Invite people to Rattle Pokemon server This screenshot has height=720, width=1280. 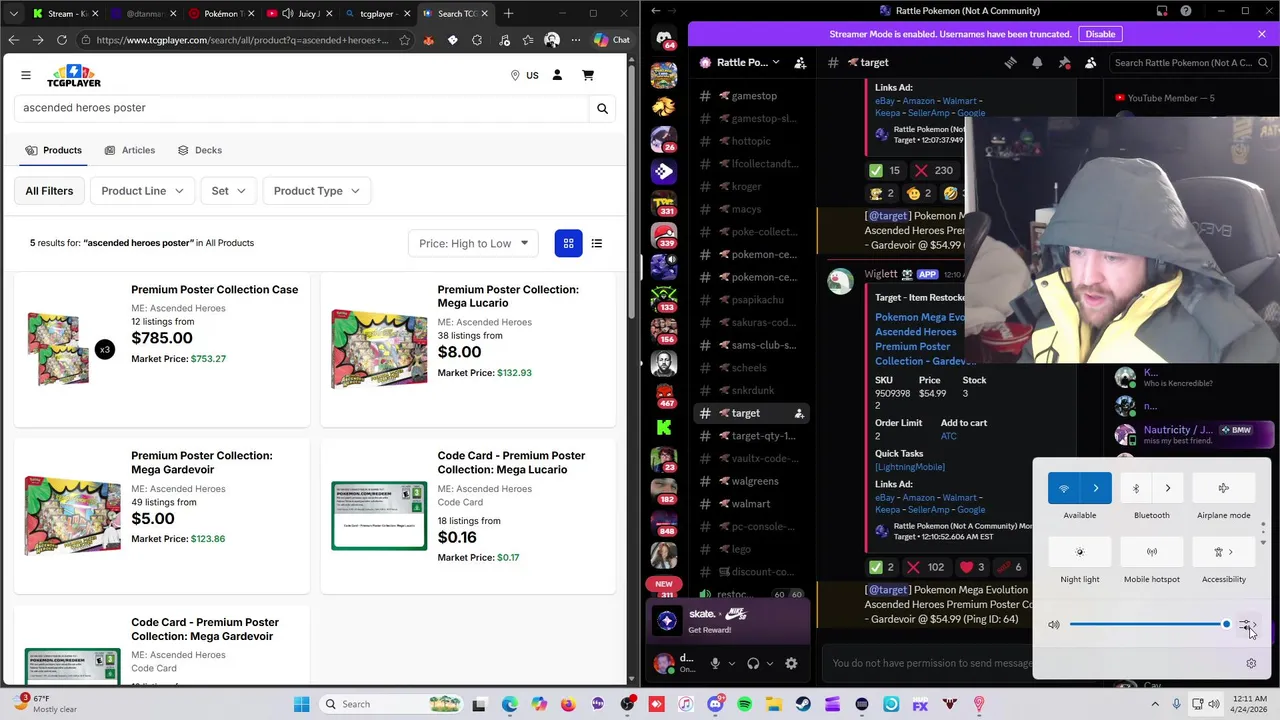point(800,62)
